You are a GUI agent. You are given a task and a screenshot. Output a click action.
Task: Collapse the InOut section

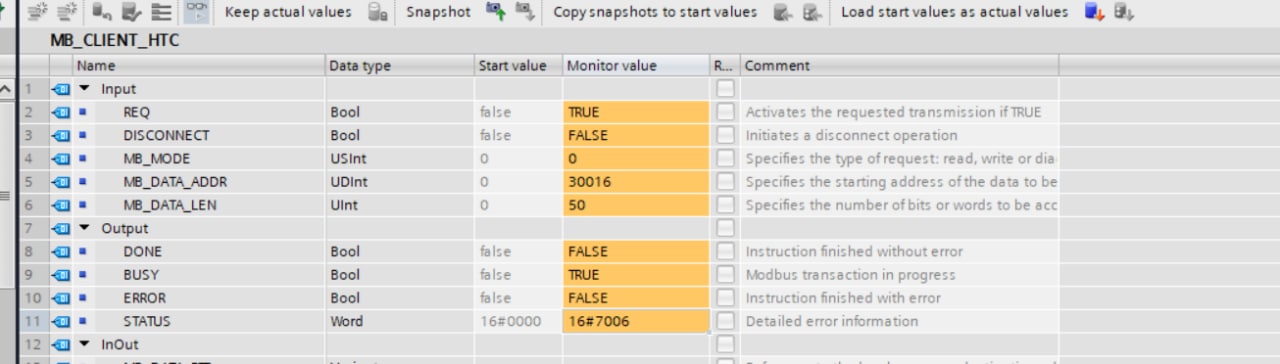tap(85, 344)
